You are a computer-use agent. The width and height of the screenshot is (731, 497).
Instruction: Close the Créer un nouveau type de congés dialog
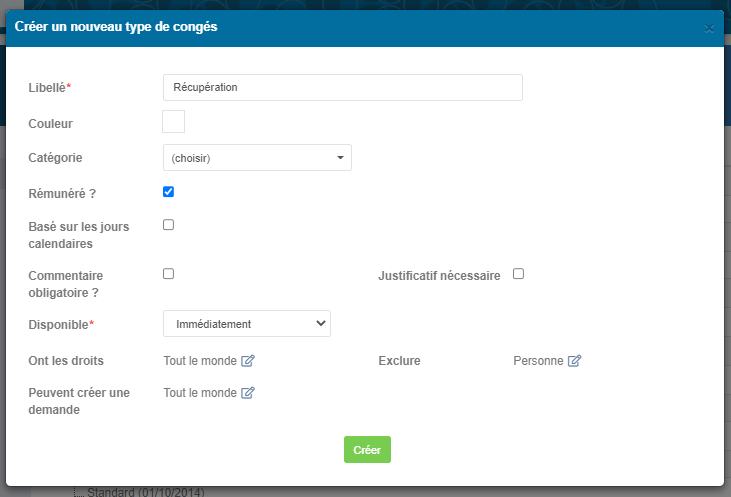709,28
